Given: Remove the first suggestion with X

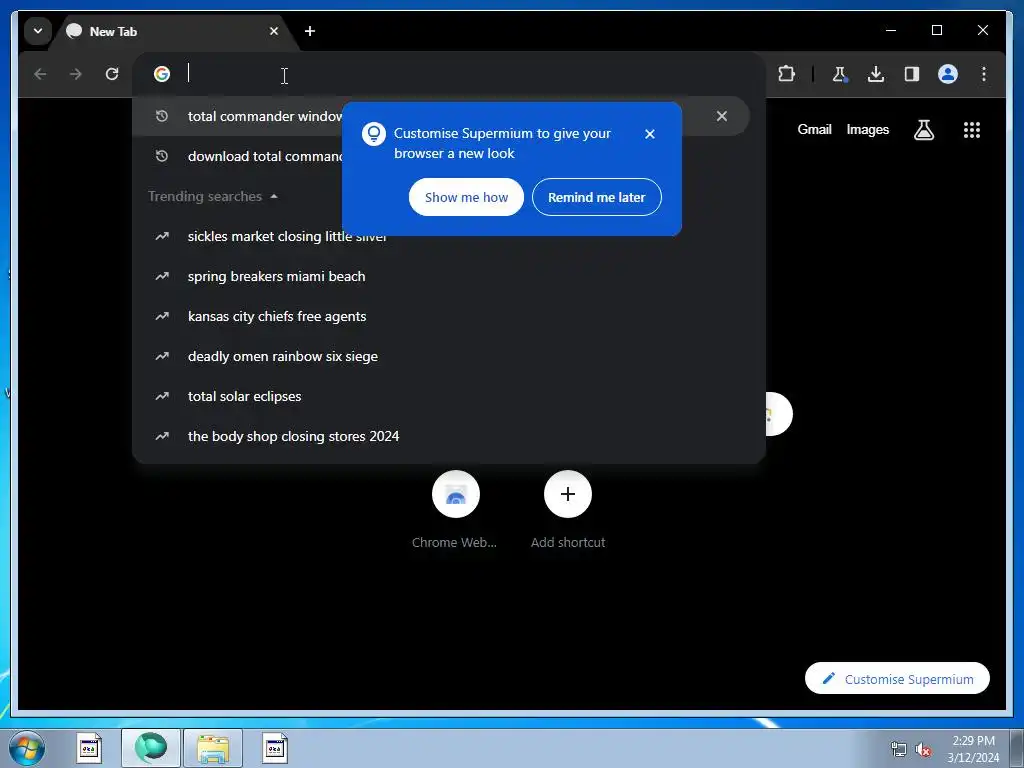Looking at the screenshot, I should pos(722,116).
